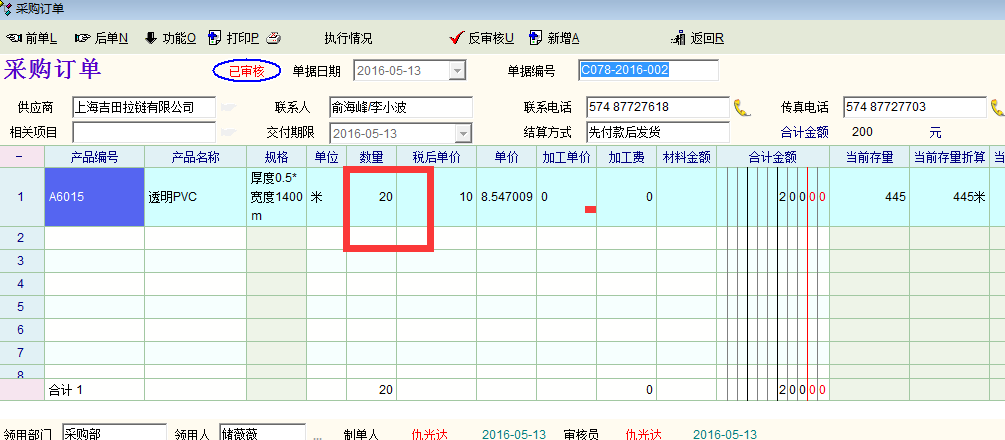Open the 功能O function menu
The width and height of the screenshot is (1005, 440).
(170, 38)
